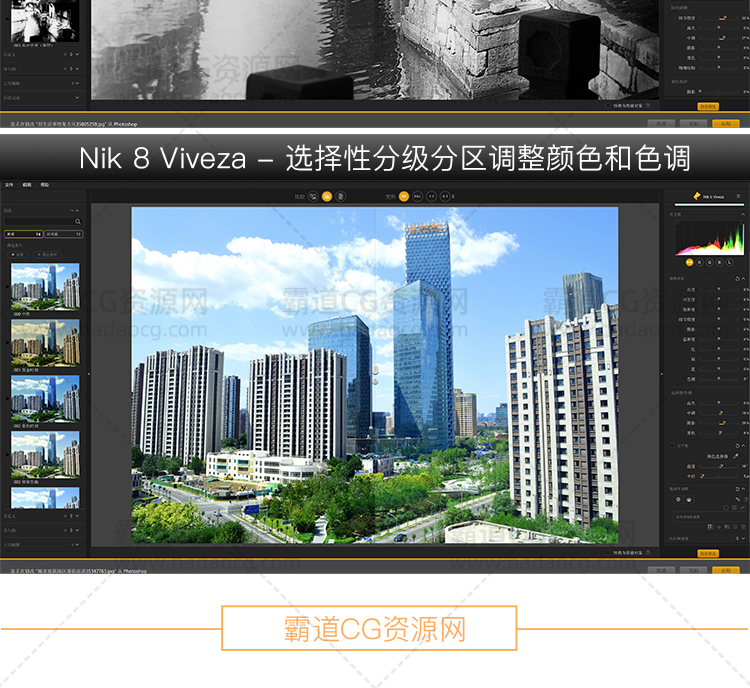Toggle second filter chip under presets

click(47, 255)
